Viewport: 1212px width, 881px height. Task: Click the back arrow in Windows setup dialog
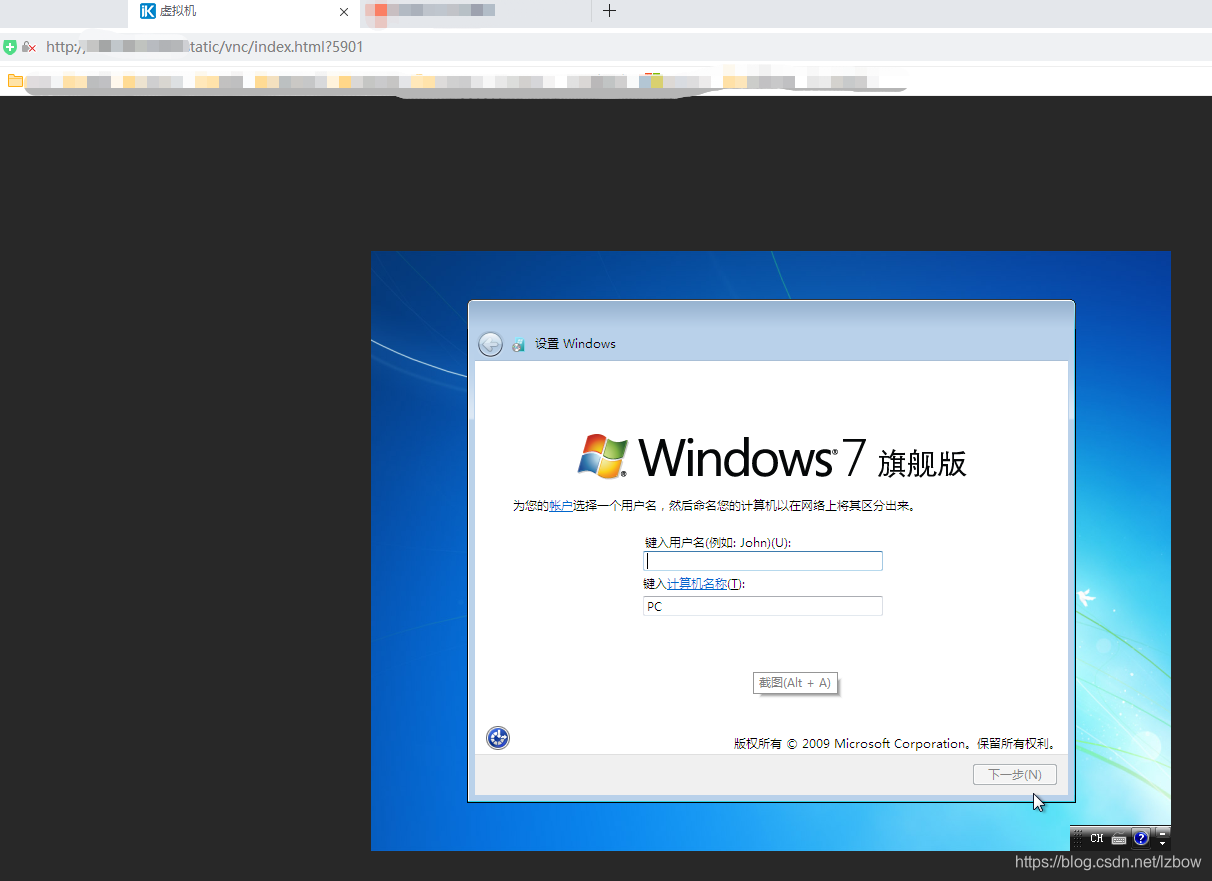point(490,344)
